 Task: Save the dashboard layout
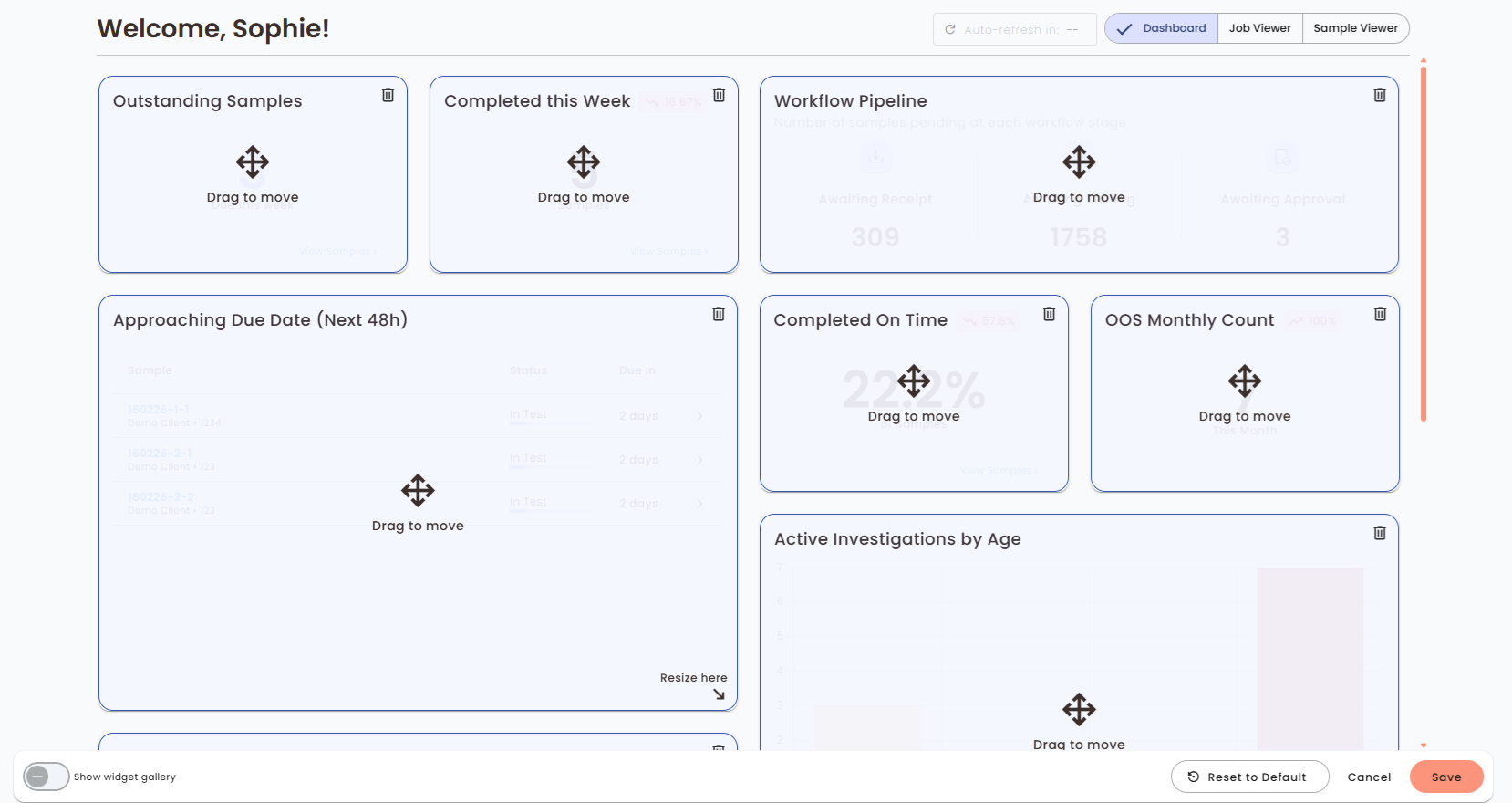click(x=1446, y=777)
